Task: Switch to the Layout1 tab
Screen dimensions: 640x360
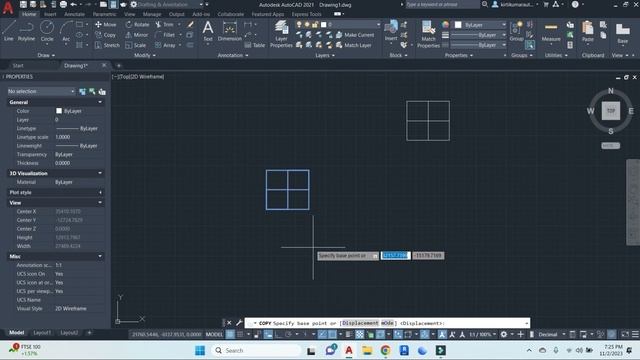Action: pyautogui.click(x=42, y=333)
